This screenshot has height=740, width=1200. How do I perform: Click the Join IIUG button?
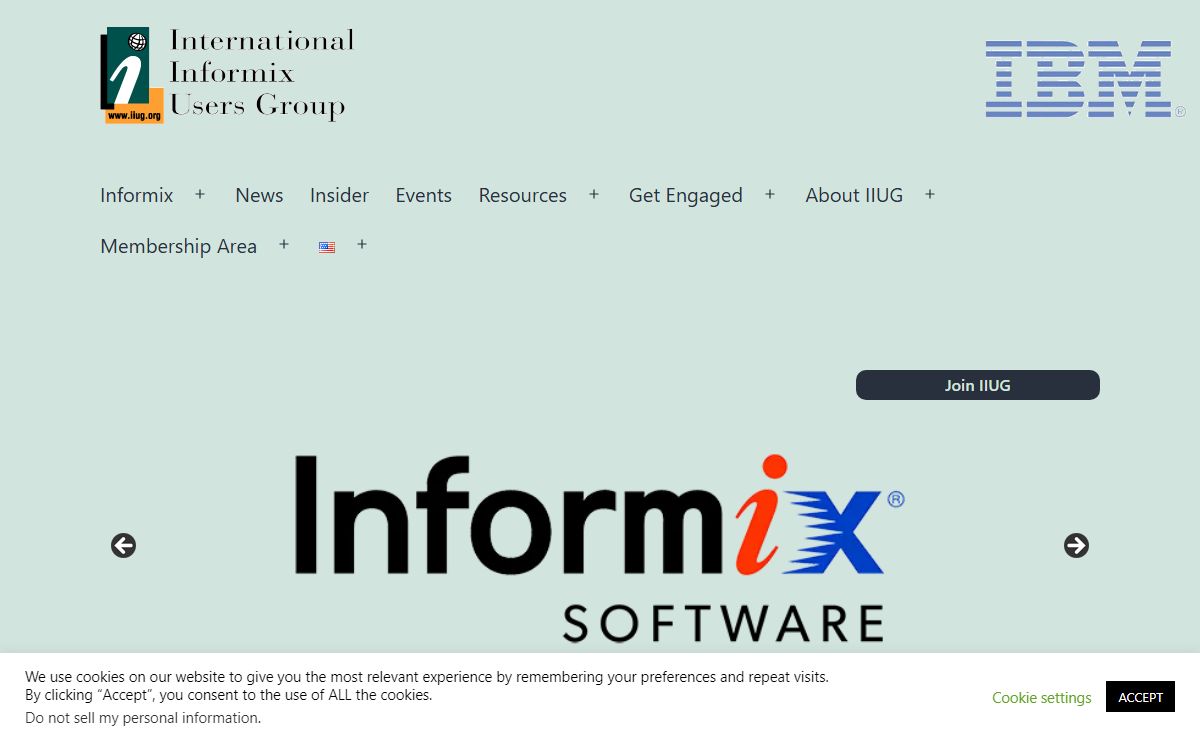(978, 385)
